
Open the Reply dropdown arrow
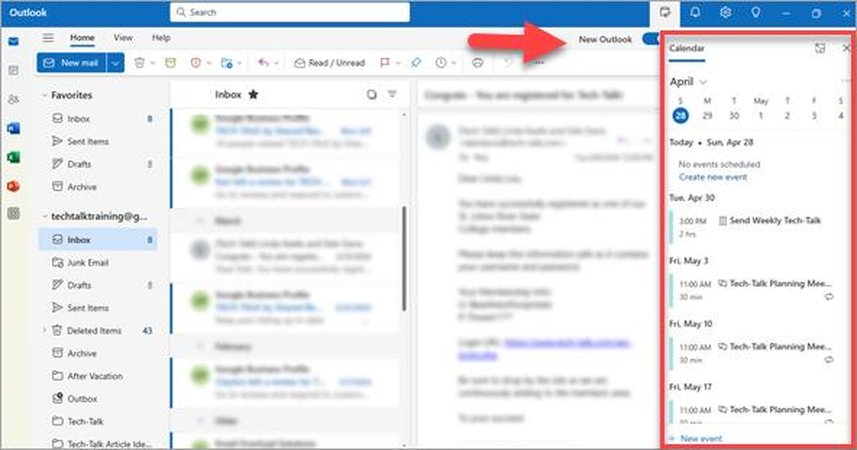pyautogui.click(x=276, y=63)
